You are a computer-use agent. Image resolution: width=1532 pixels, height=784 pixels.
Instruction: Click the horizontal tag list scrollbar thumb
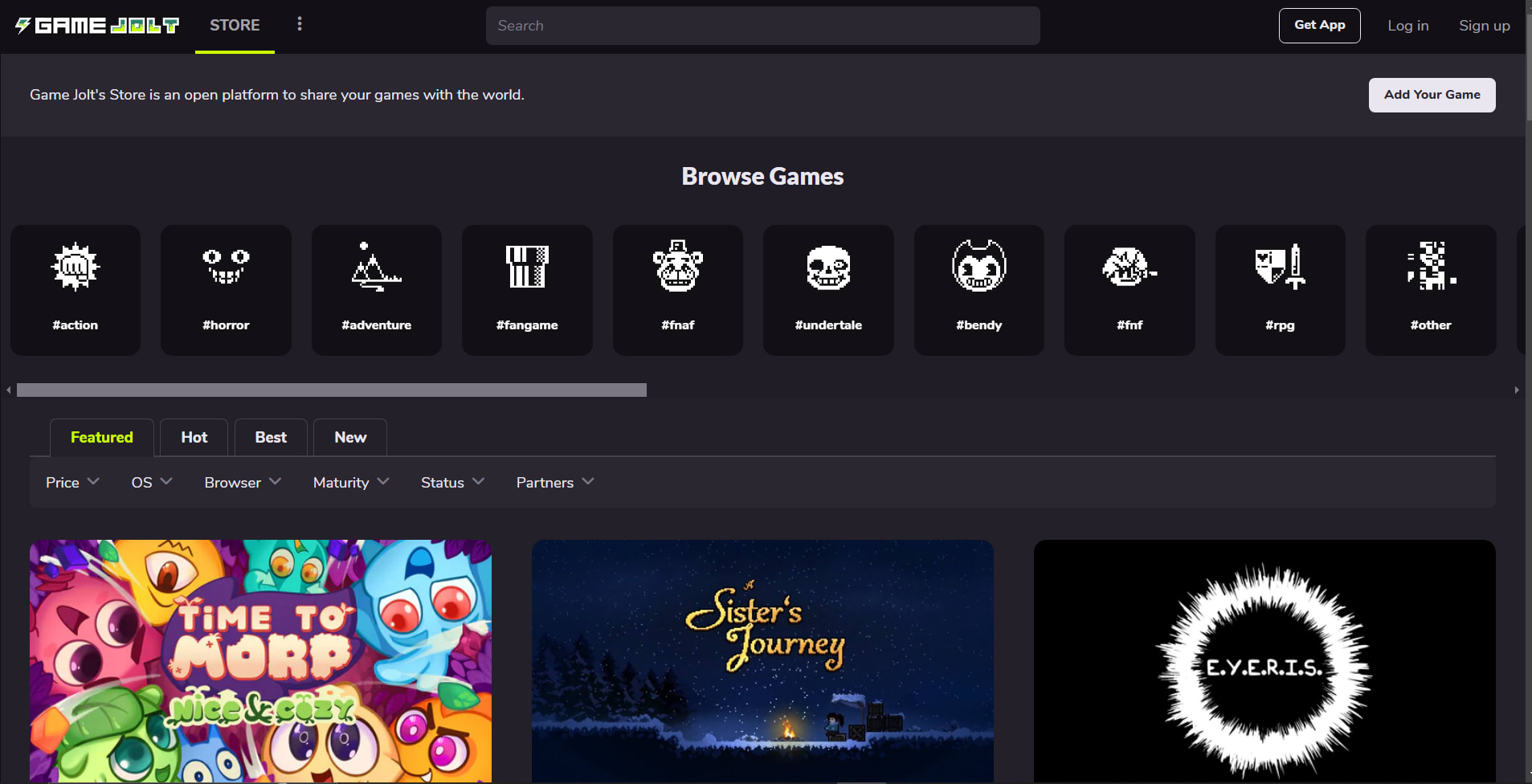(x=332, y=390)
